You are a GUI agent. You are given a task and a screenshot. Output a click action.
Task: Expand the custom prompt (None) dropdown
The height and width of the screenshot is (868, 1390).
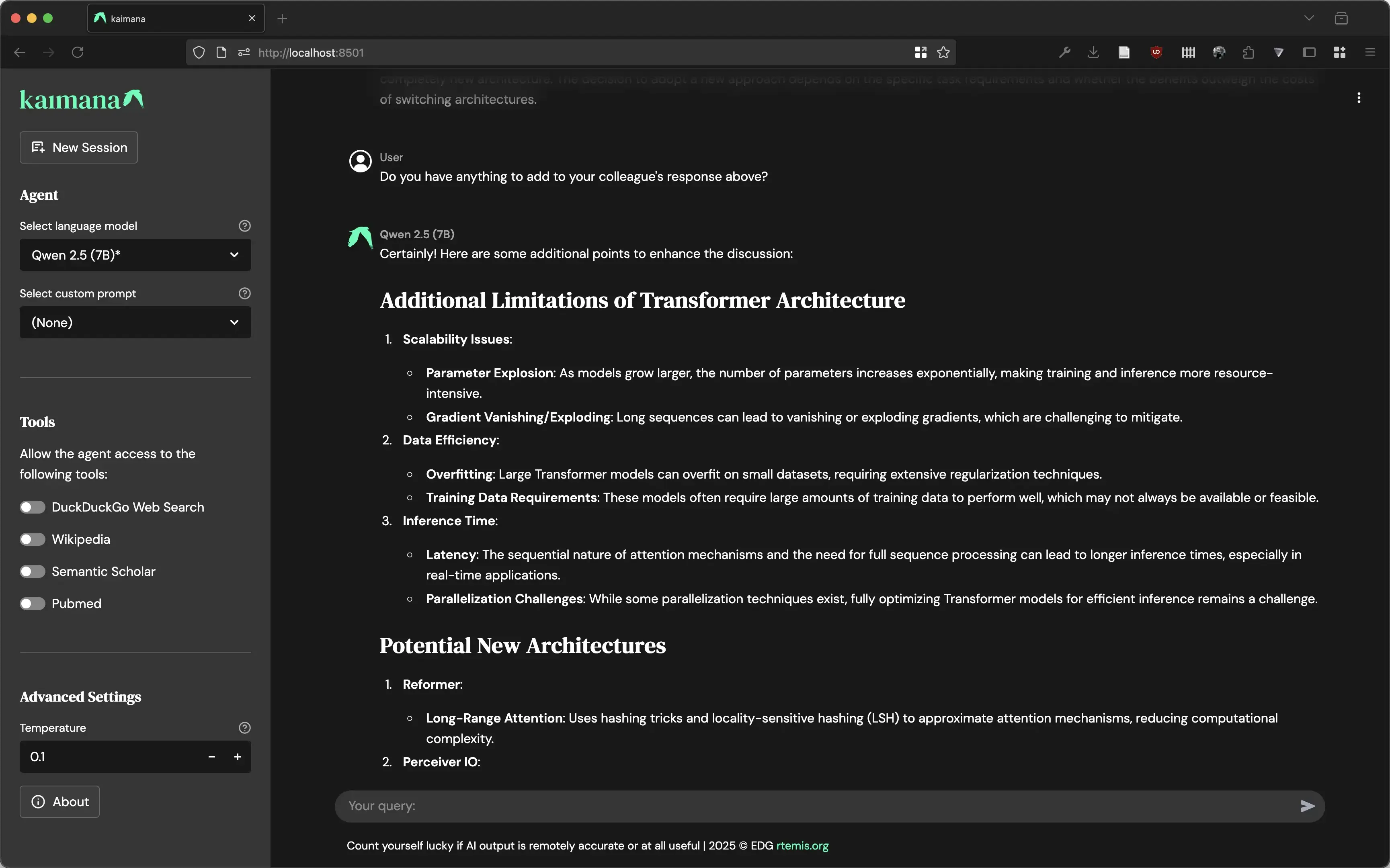[x=135, y=323]
